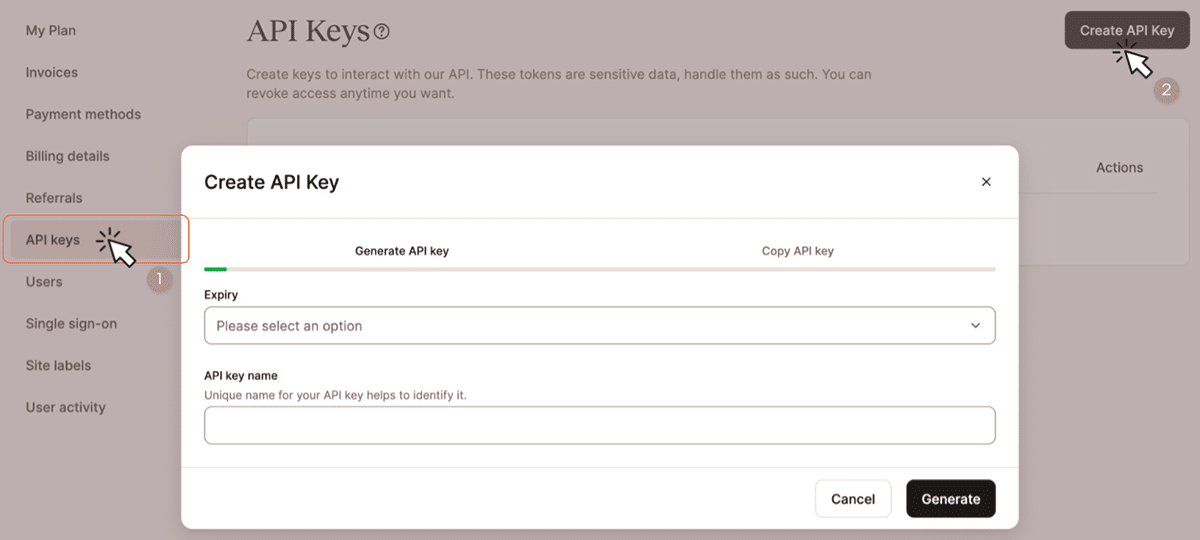Navigate to Single sign-on settings
Viewport: 1200px width, 540px height.
click(x=71, y=324)
